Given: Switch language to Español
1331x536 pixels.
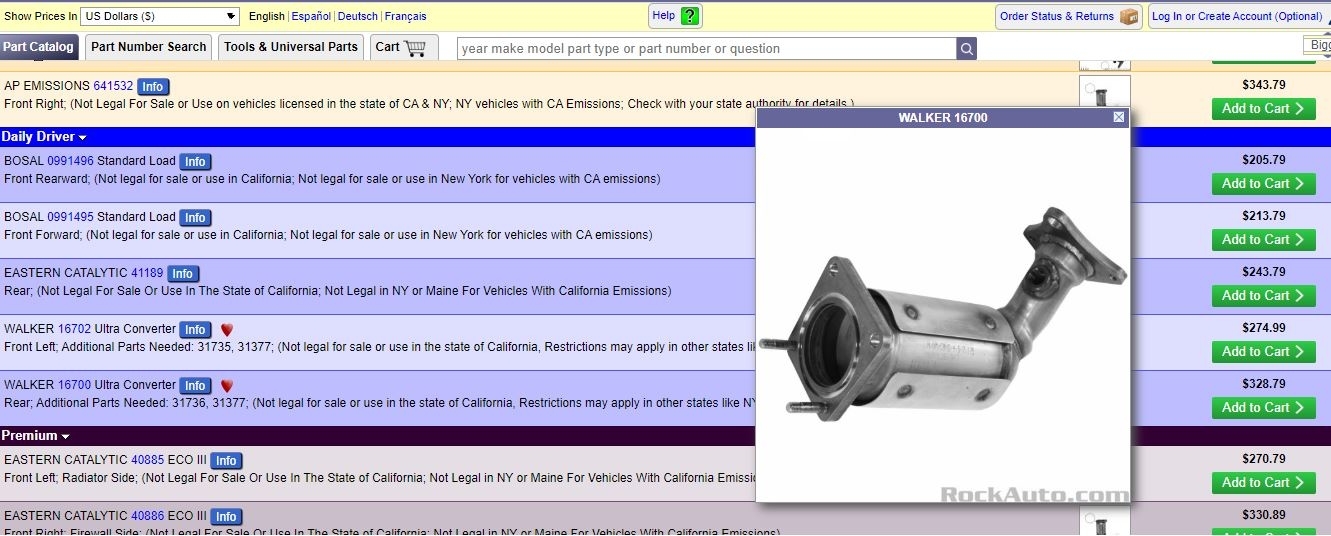Looking at the screenshot, I should click(311, 16).
